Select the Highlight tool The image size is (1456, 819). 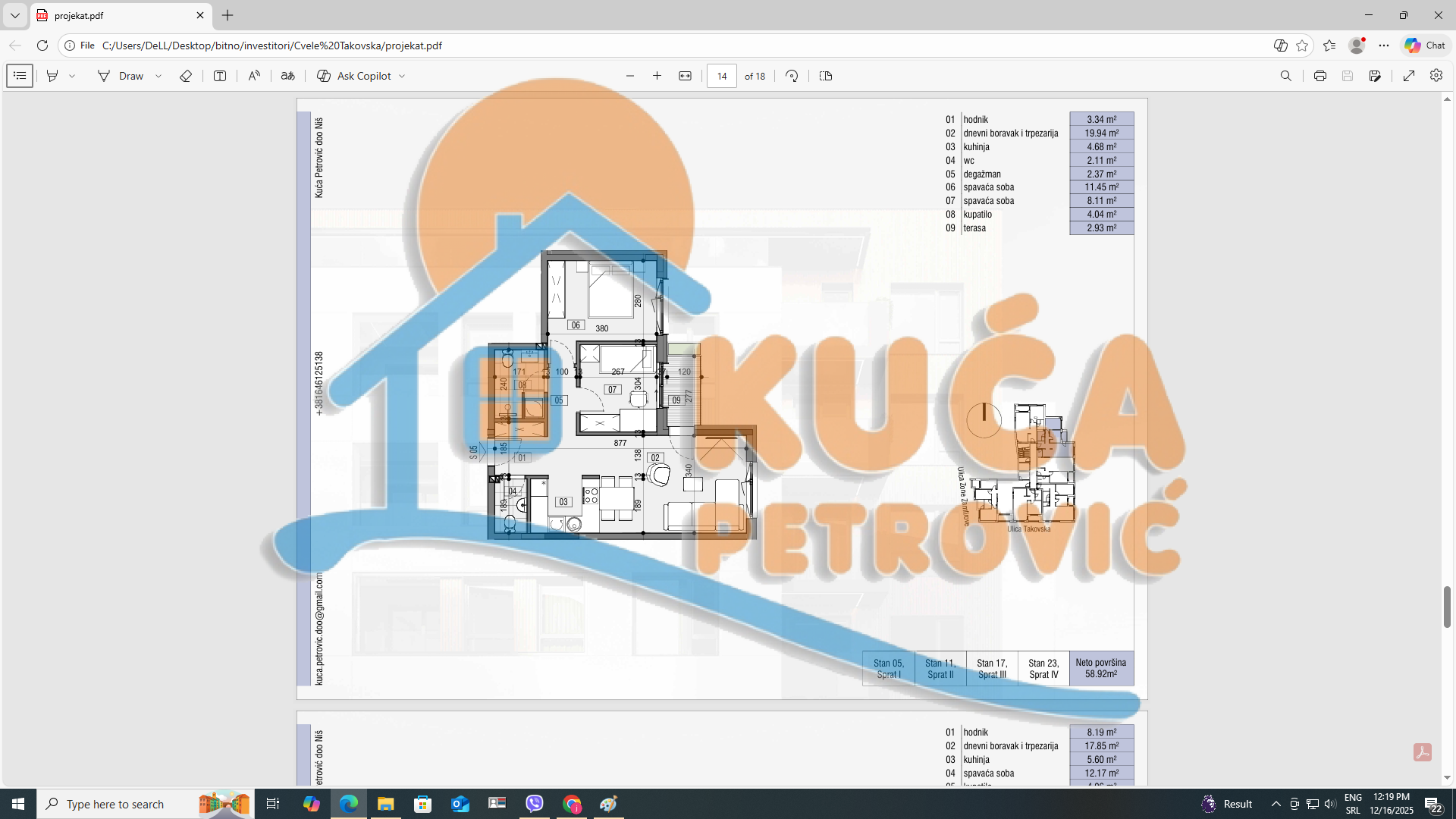pos(52,76)
